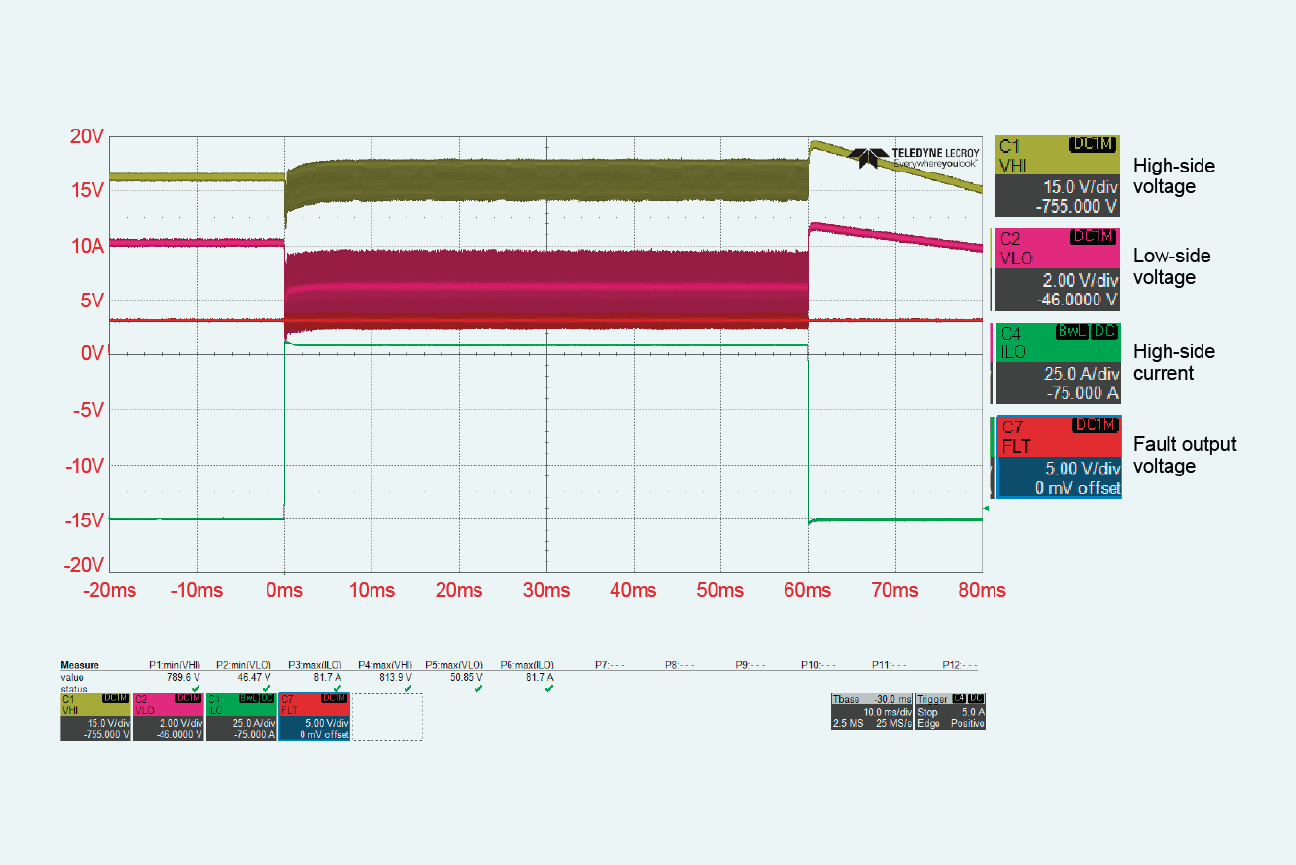Open the small C4 ILO box in bottom row

coord(240,716)
